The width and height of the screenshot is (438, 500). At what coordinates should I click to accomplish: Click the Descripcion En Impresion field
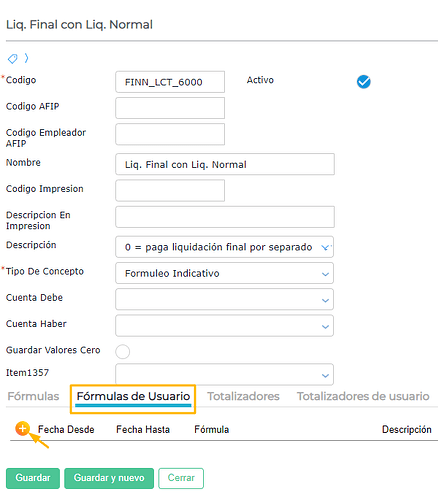point(225,217)
